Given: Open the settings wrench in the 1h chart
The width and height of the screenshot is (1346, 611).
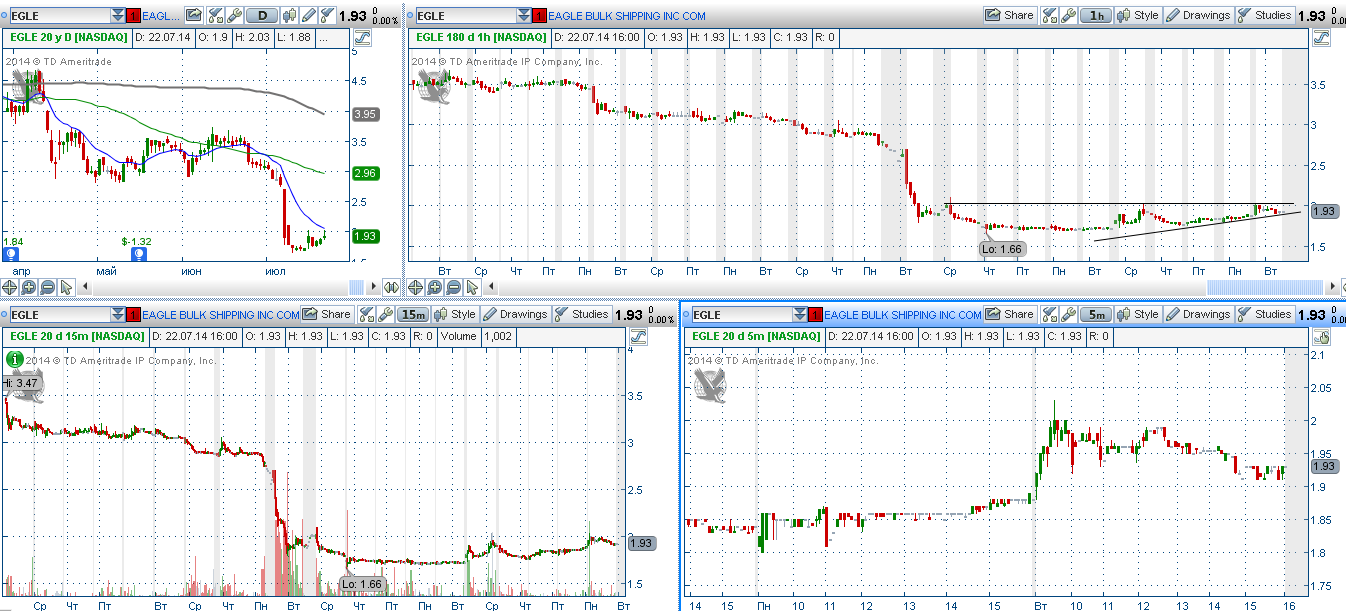Looking at the screenshot, I should 1070,15.
